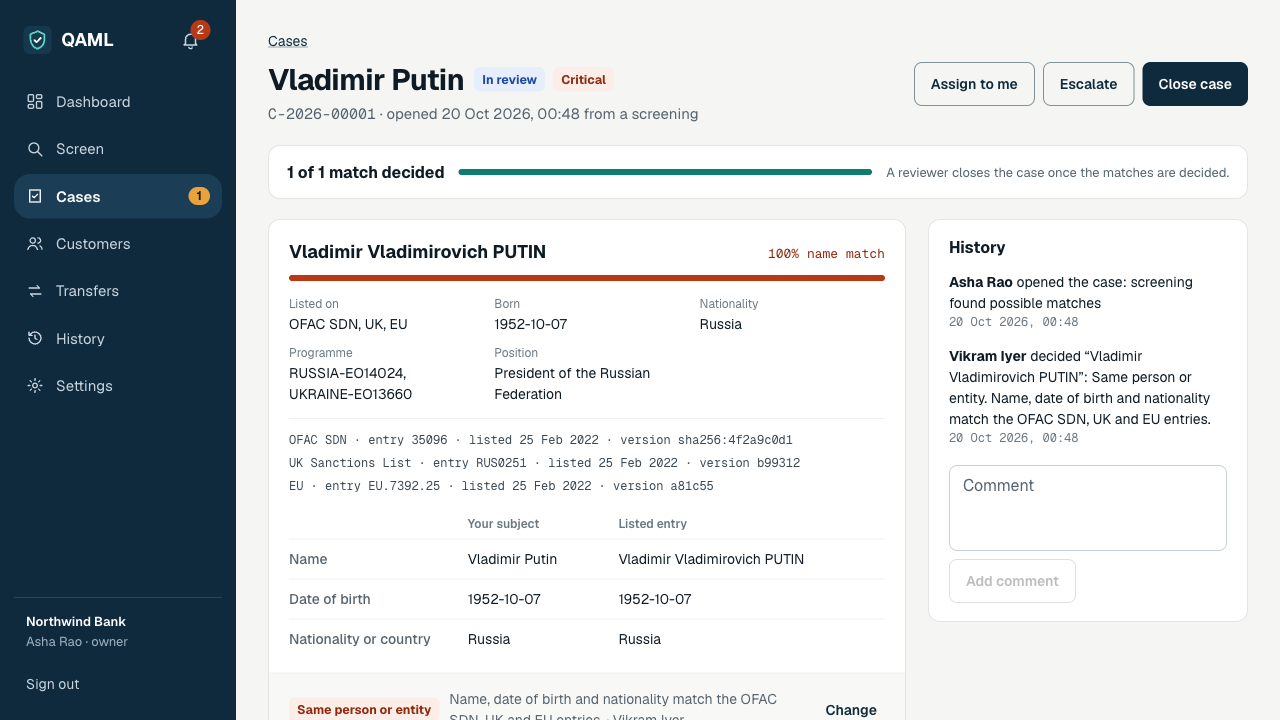
Task: Click the Cases breadcrumb link
Action: (288, 41)
